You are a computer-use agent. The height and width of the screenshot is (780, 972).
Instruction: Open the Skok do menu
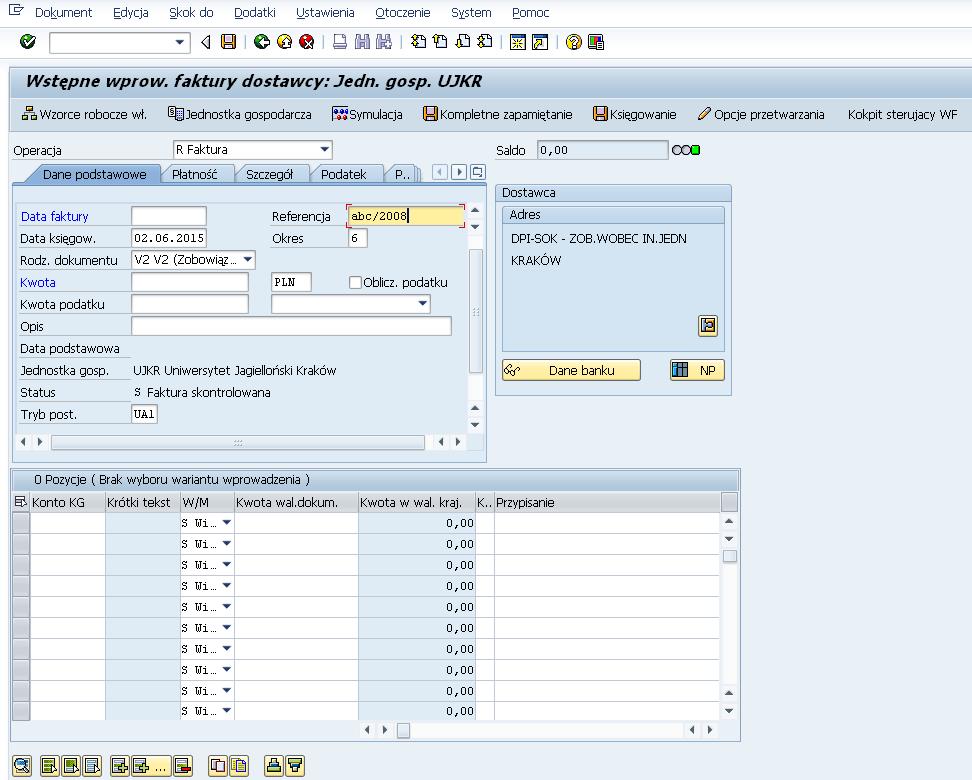[x=191, y=12]
